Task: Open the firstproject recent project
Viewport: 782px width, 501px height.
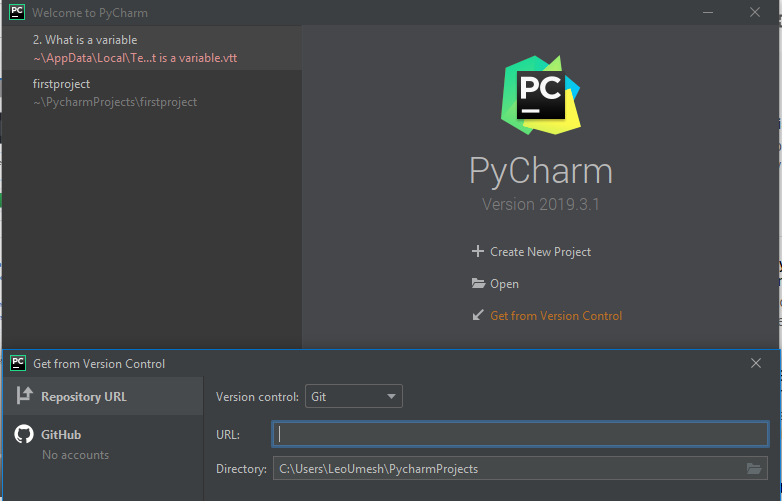Action: coord(152,93)
